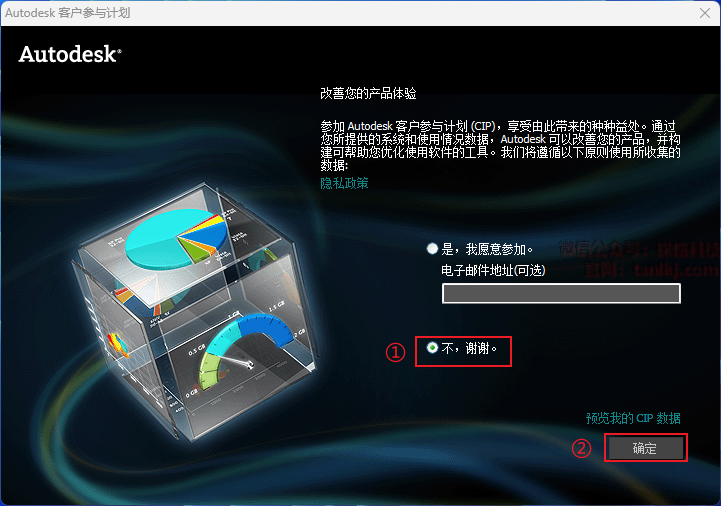
Task: Click the small colorful chart on cube's left face
Action: click(x=118, y=345)
